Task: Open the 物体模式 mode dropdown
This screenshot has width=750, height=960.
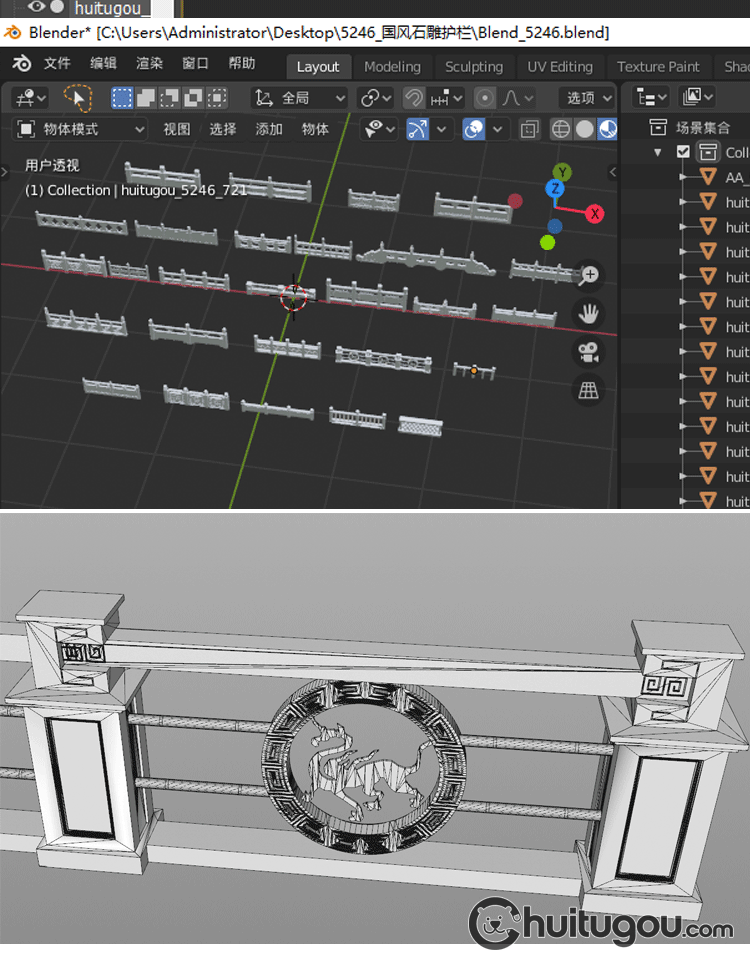Action: pos(80,129)
